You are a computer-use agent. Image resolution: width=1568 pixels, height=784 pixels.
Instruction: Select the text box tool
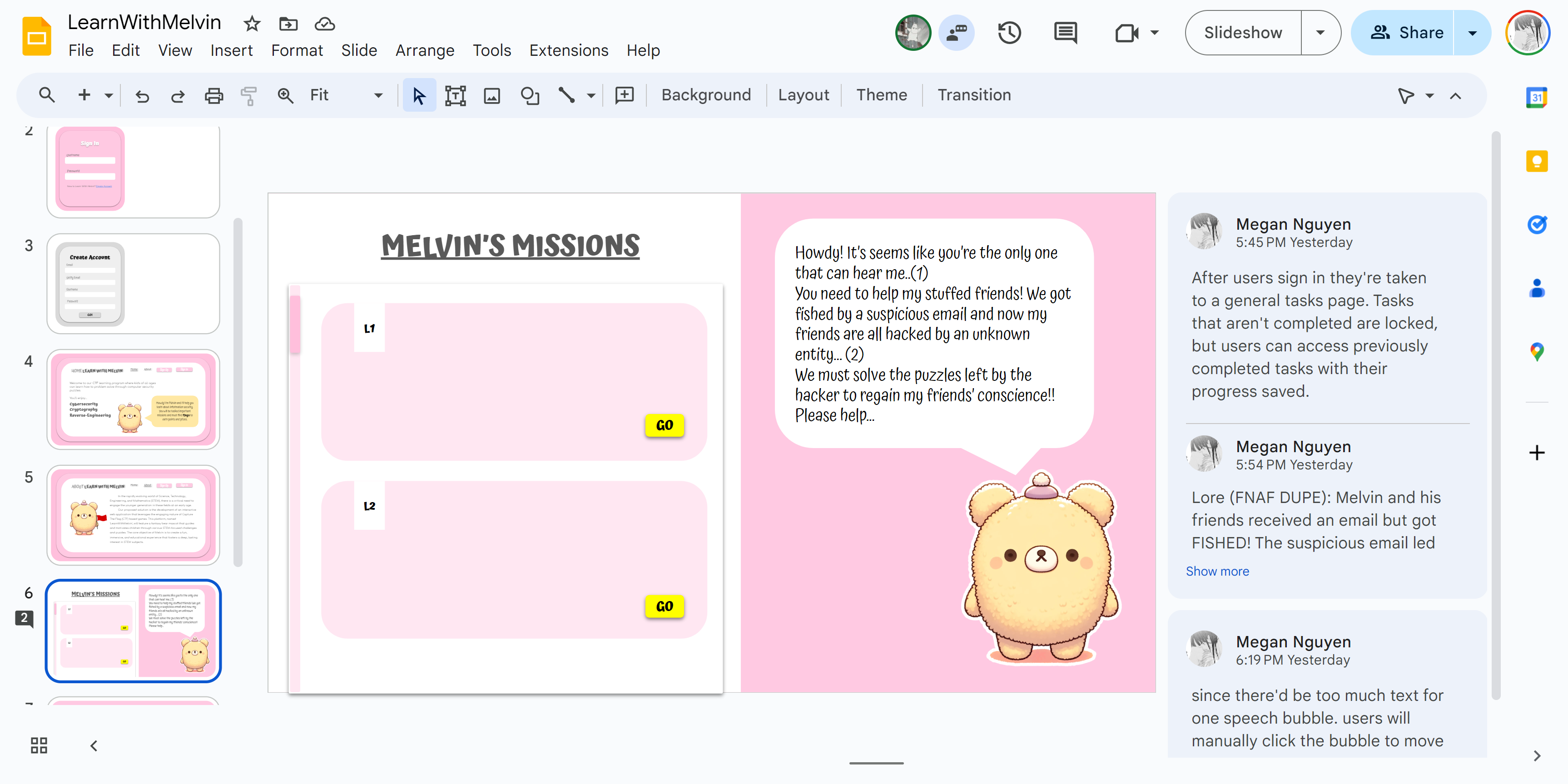point(455,95)
